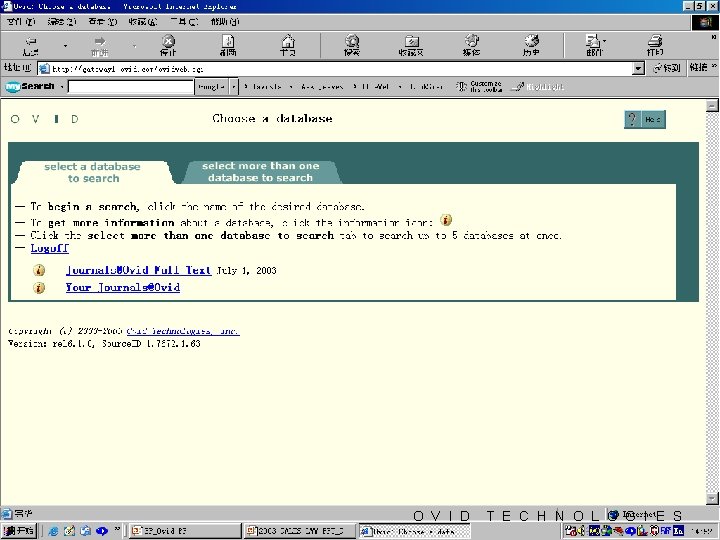Click the mySearch logo in toolbar
Image resolution: width=720 pixels, height=540 pixels.
coord(29,86)
